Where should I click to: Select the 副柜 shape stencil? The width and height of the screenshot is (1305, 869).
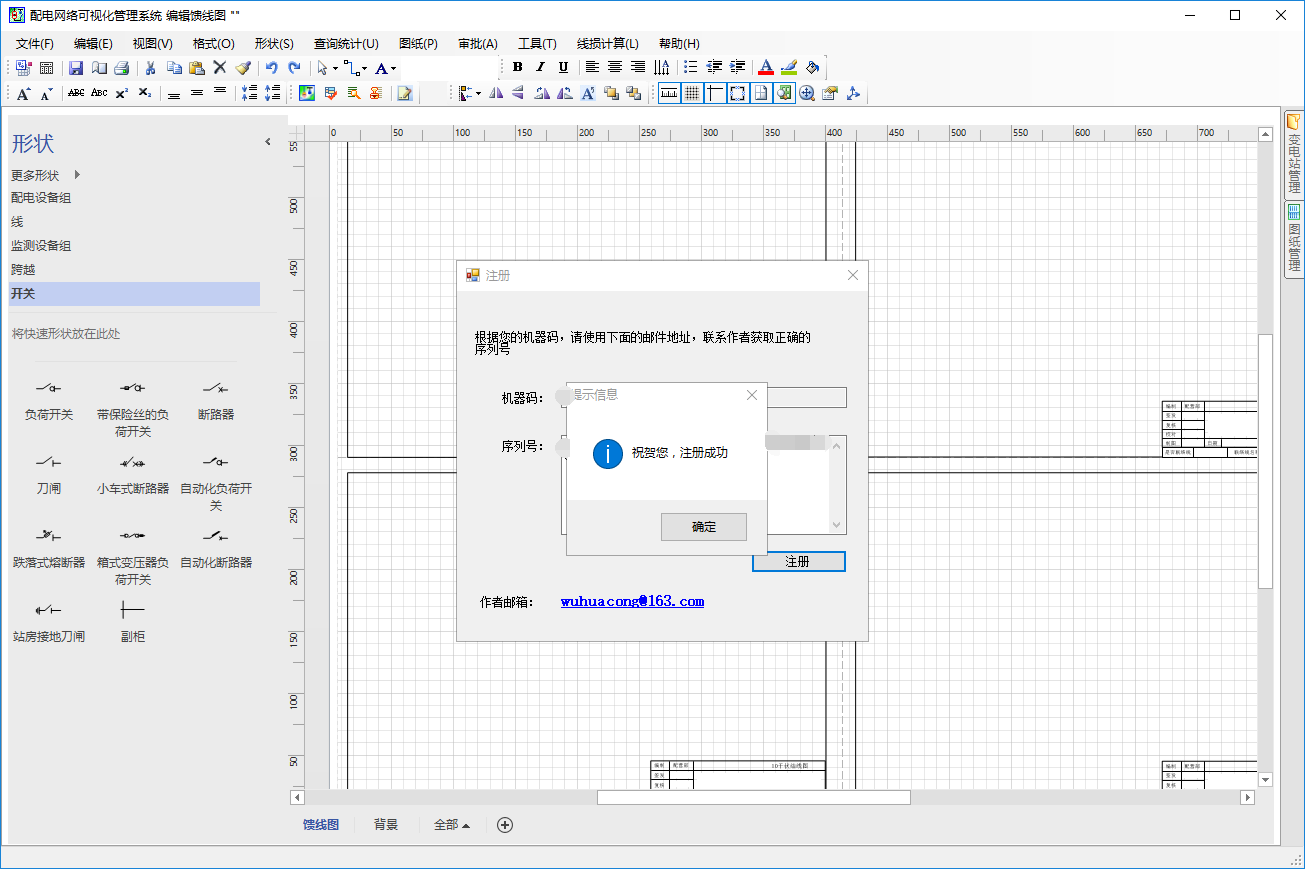tap(133, 622)
